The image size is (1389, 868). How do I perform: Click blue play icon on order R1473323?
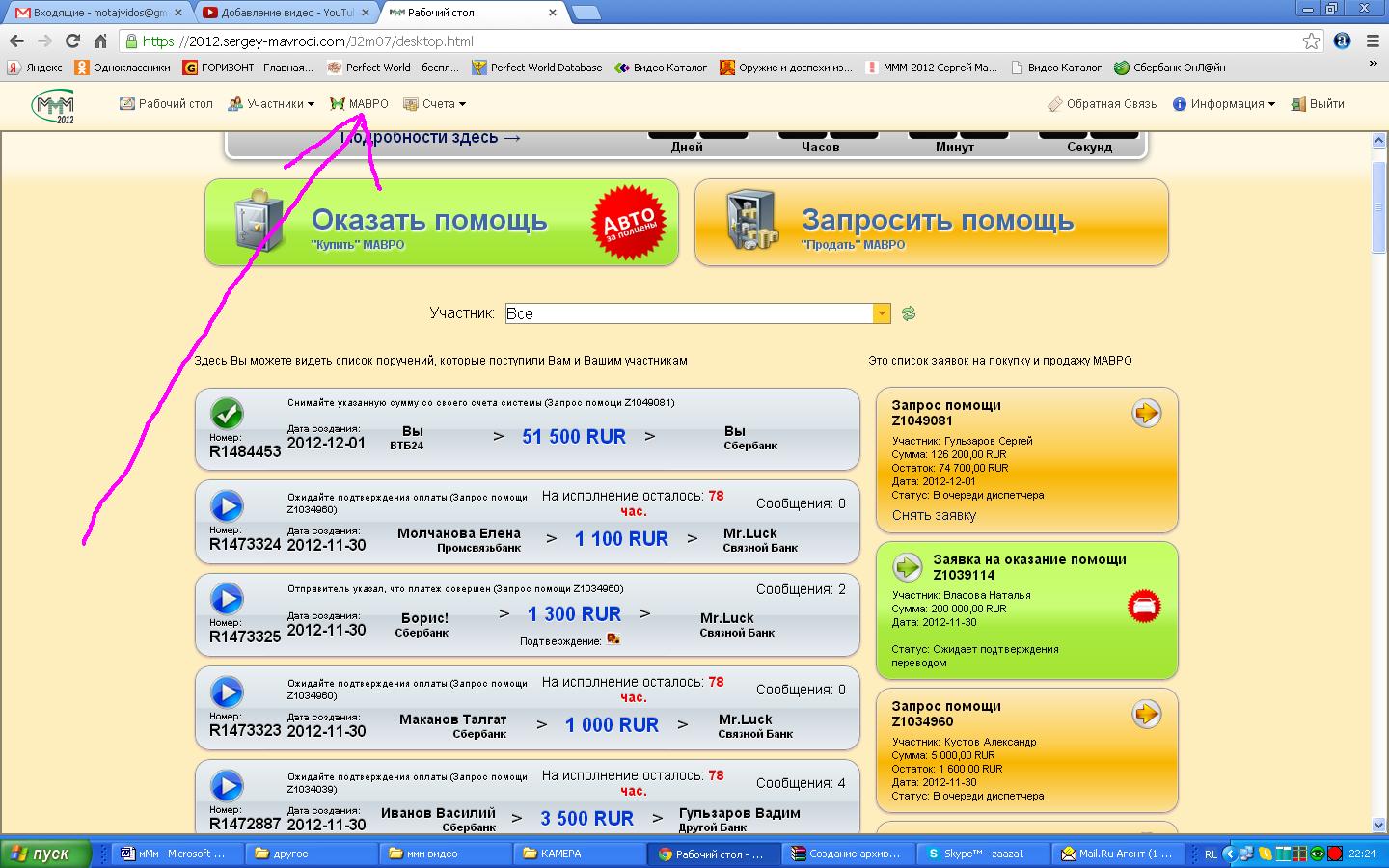click(x=227, y=692)
